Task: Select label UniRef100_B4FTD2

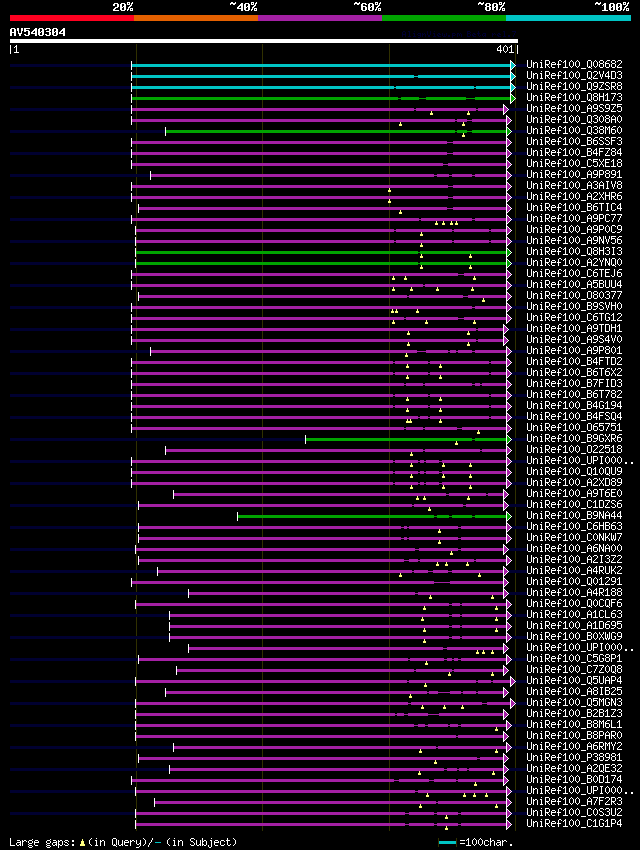Action: tap(574, 361)
